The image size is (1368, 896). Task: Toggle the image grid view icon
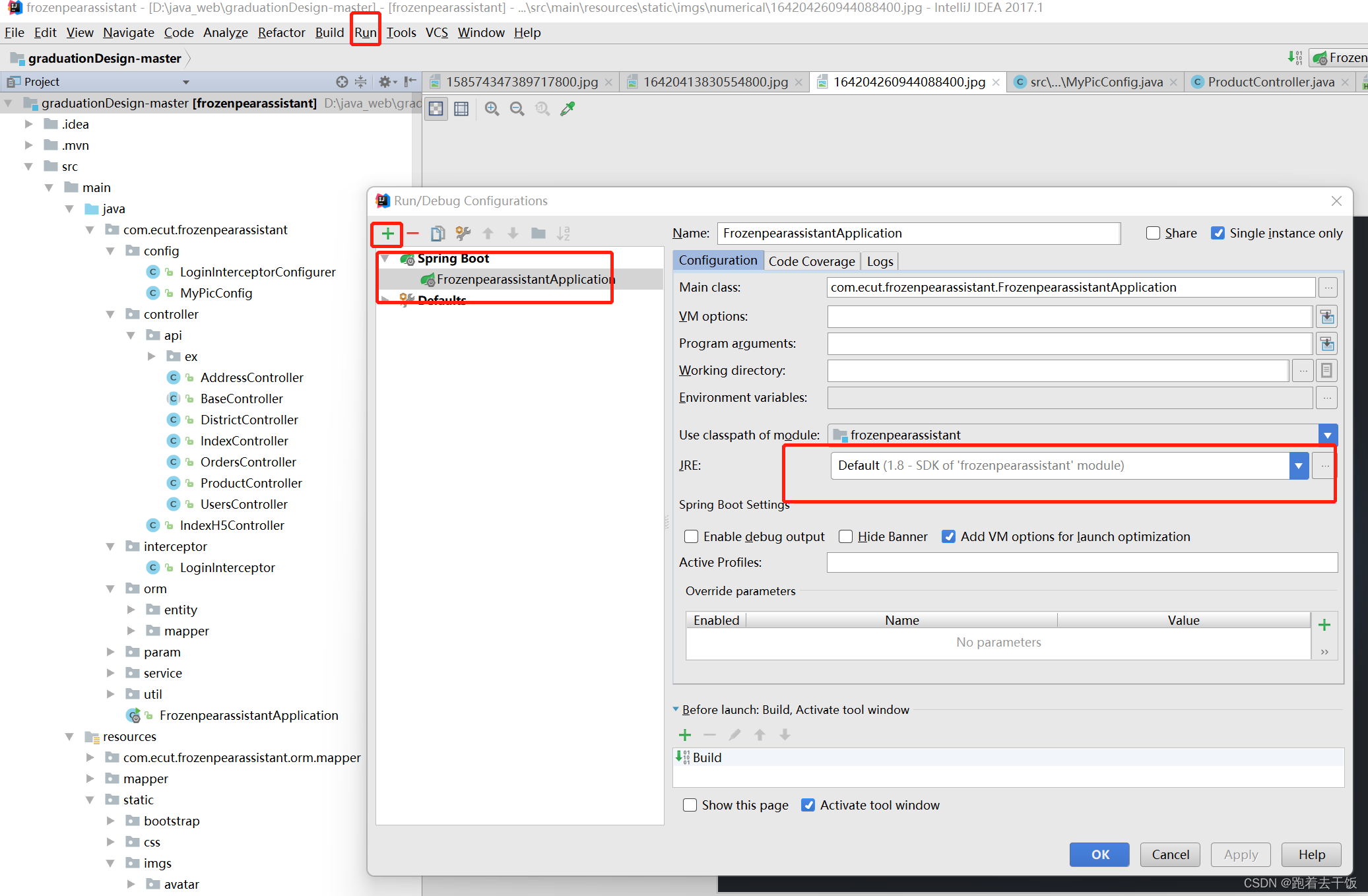click(x=461, y=109)
